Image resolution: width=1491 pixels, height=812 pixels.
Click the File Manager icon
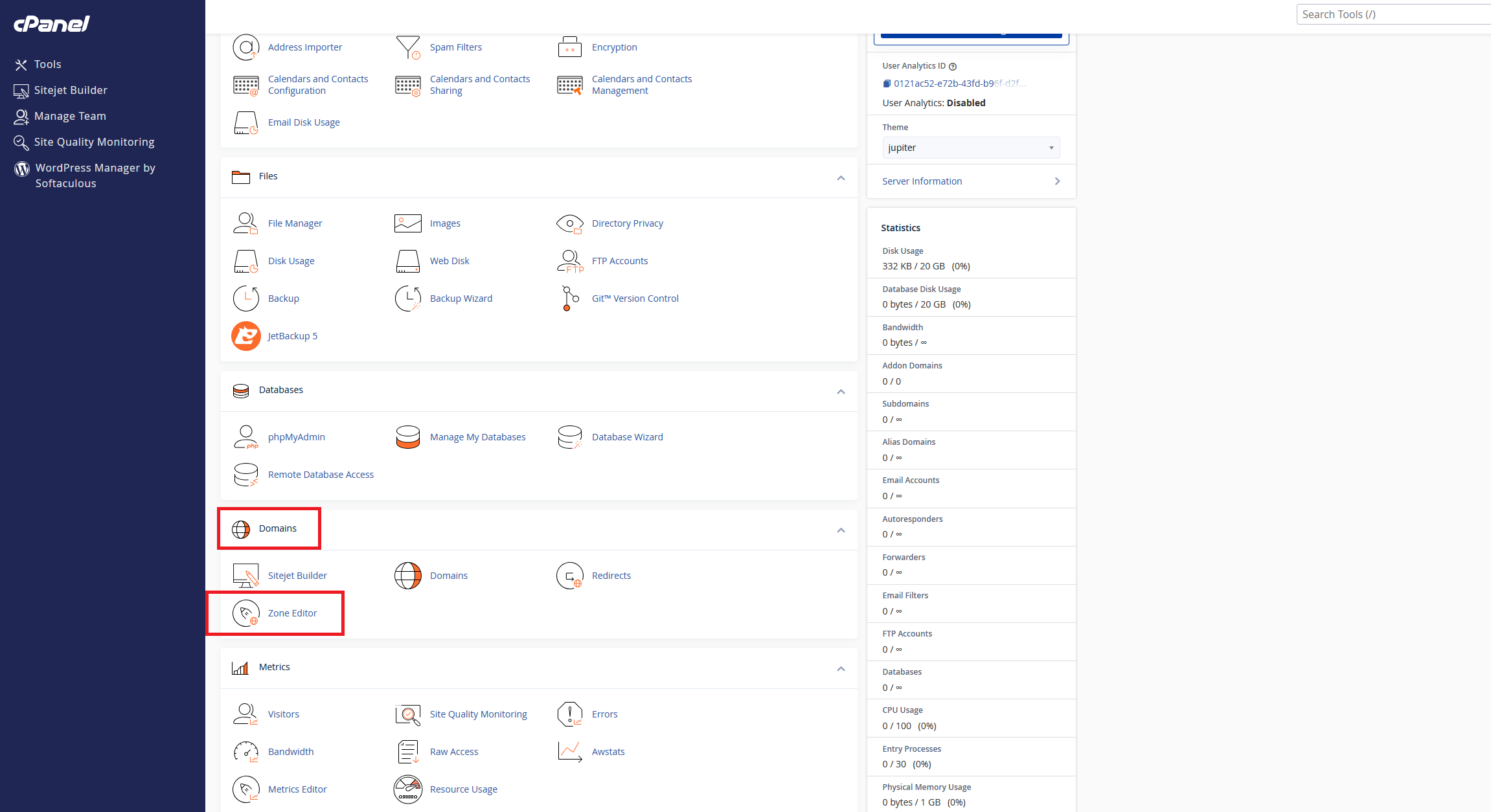[246, 223]
